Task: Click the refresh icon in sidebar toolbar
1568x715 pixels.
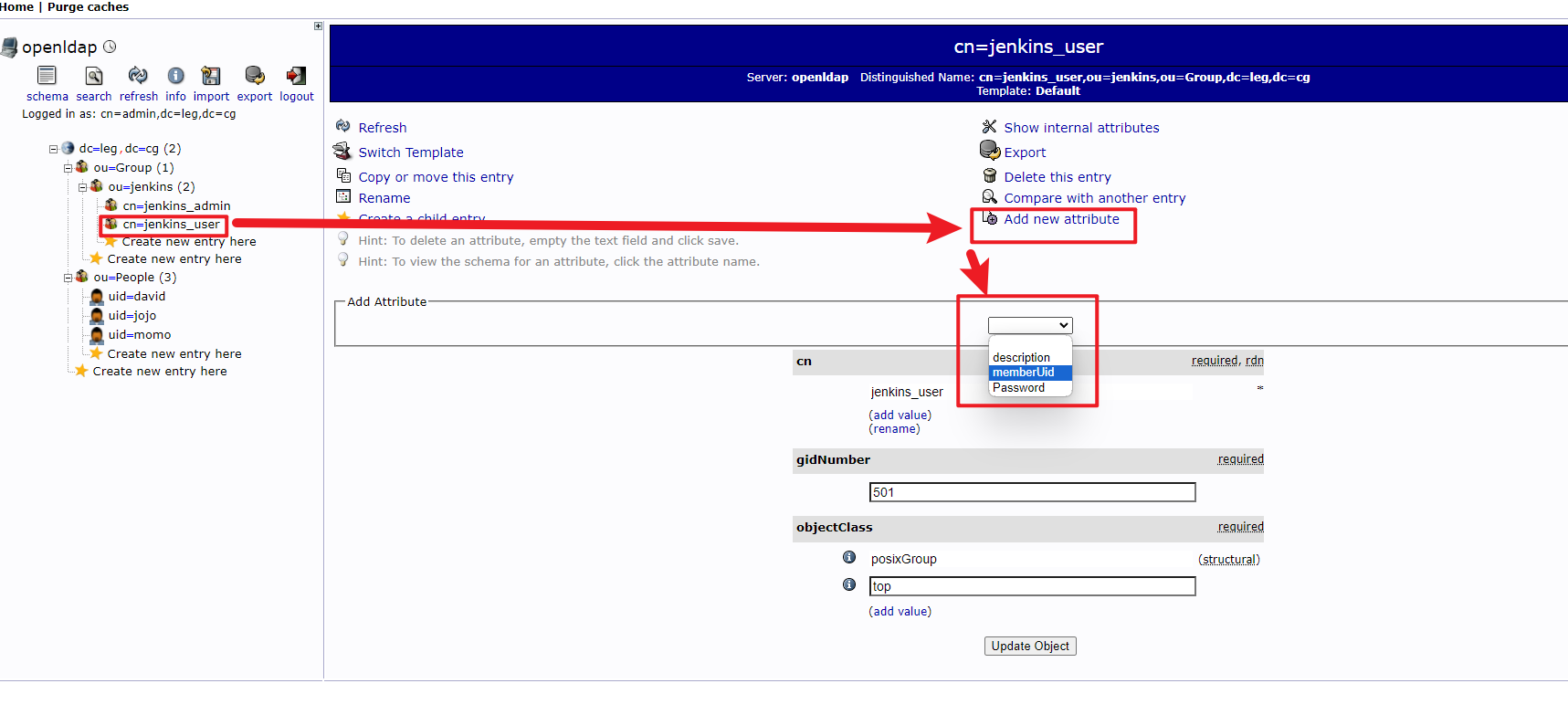Action: point(138,76)
